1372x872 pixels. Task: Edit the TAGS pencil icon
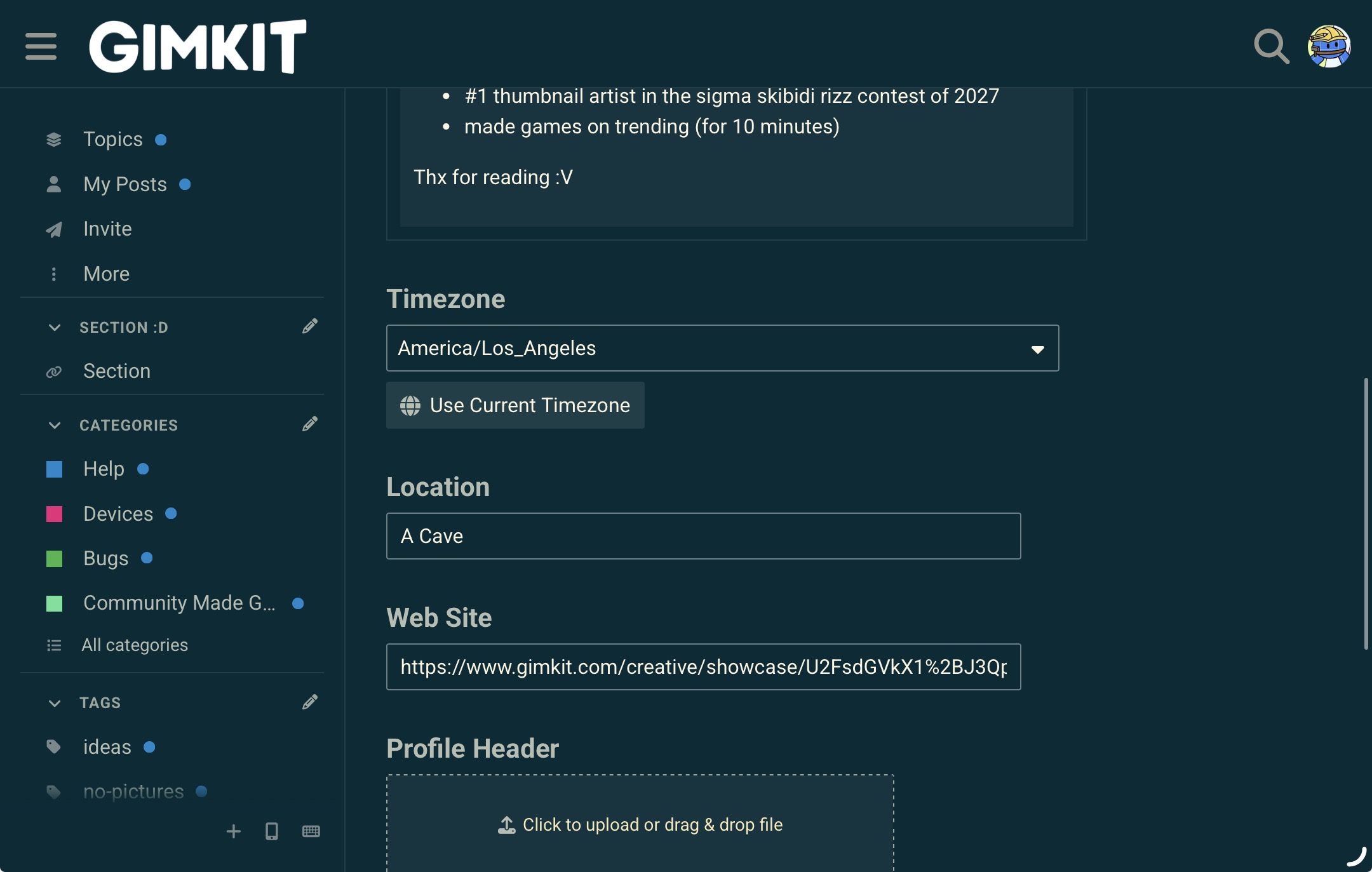click(x=310, y=702)
